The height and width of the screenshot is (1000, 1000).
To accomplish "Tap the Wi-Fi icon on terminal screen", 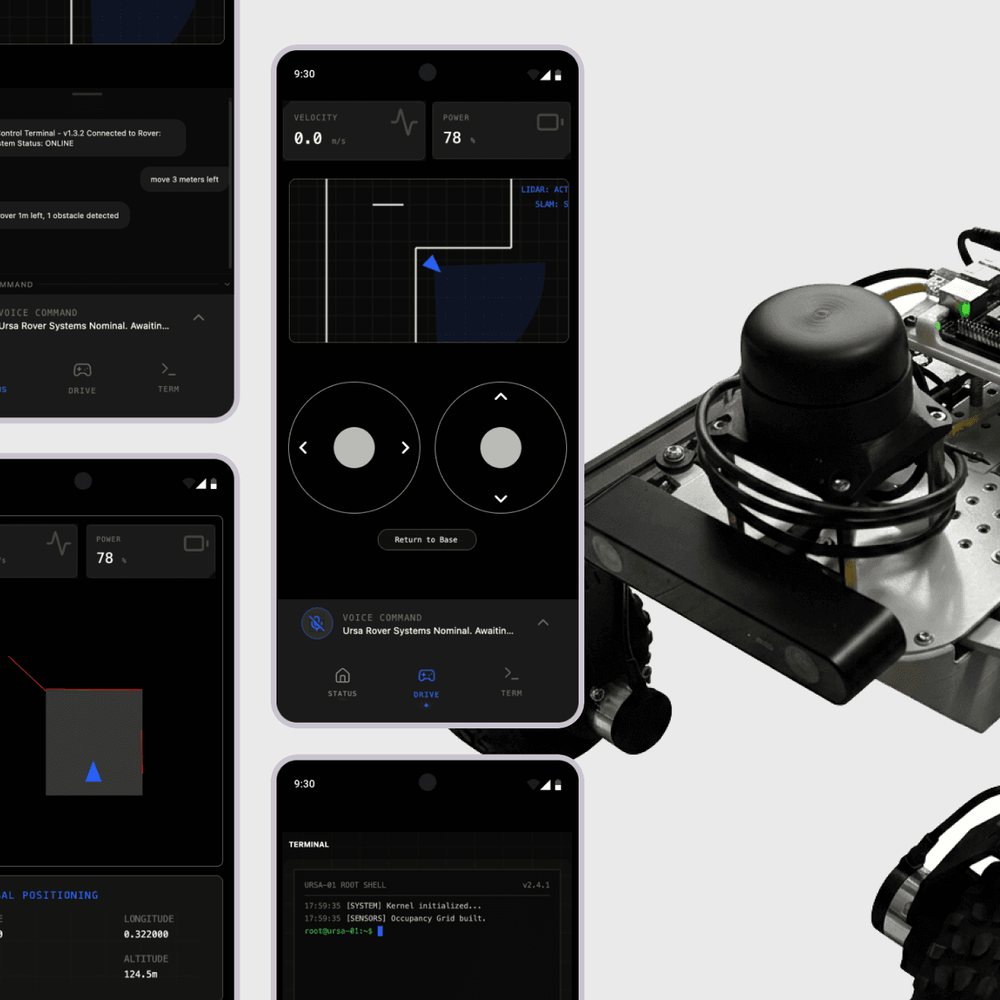I will pos(533,784).
